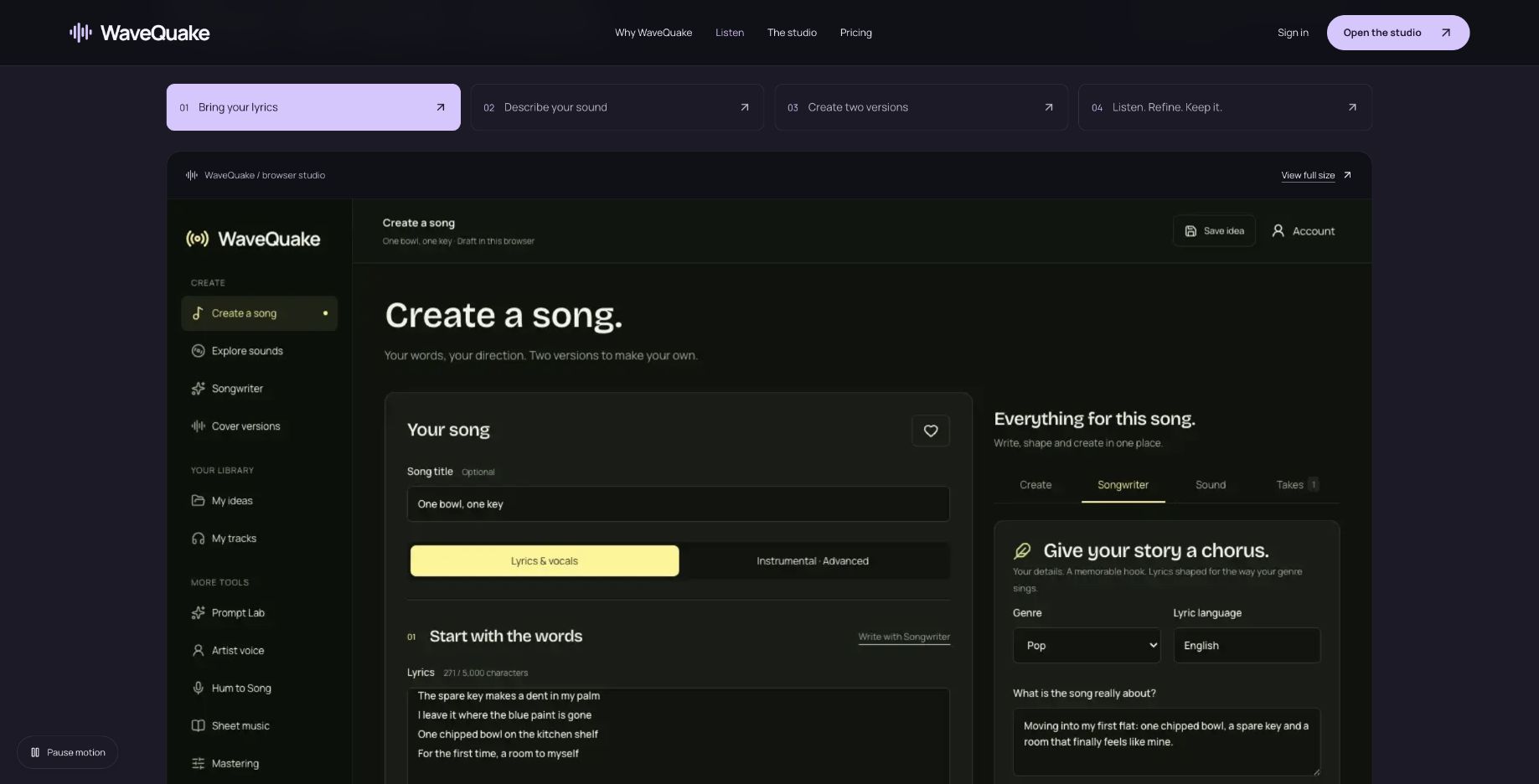Click Save idea button

click(x=1214, y=231)
